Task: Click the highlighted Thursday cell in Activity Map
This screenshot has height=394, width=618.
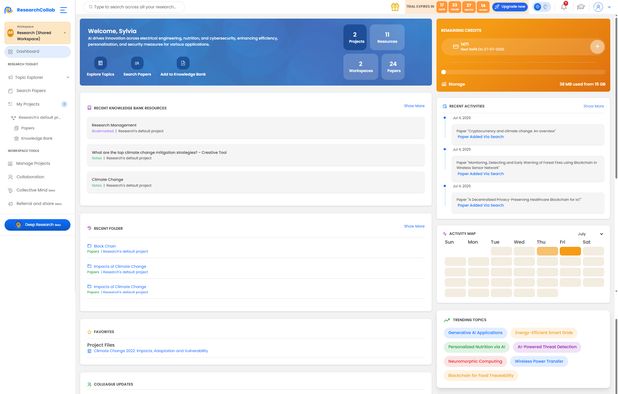Action: coord(547,251)
